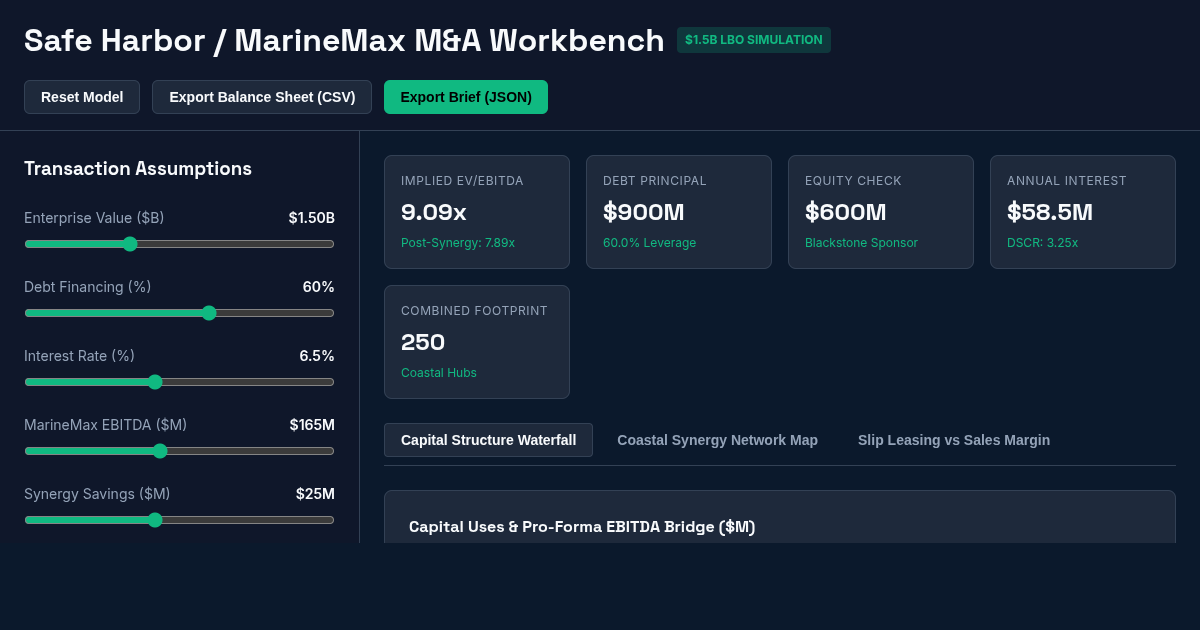Adjust the Enterprise Value slider
1200x630 pixels.
pyautogui.click(x=179, y=244)
